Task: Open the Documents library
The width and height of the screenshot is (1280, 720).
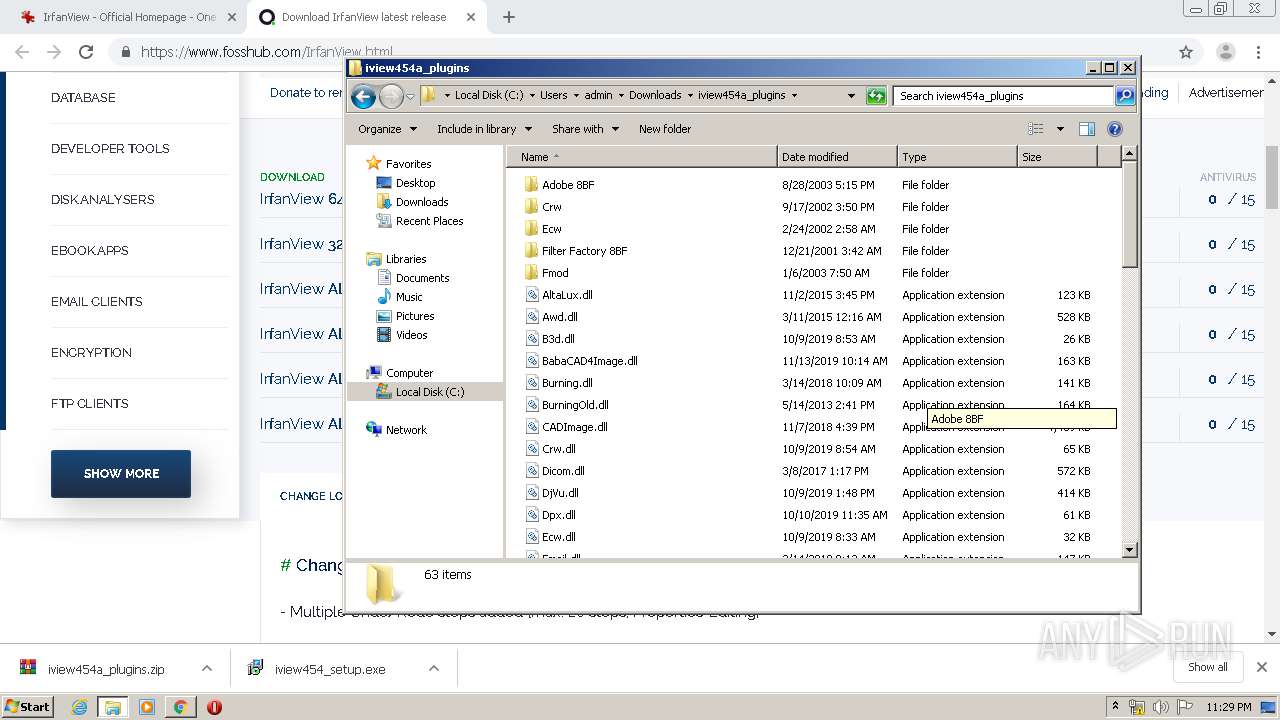Action: 422,278
